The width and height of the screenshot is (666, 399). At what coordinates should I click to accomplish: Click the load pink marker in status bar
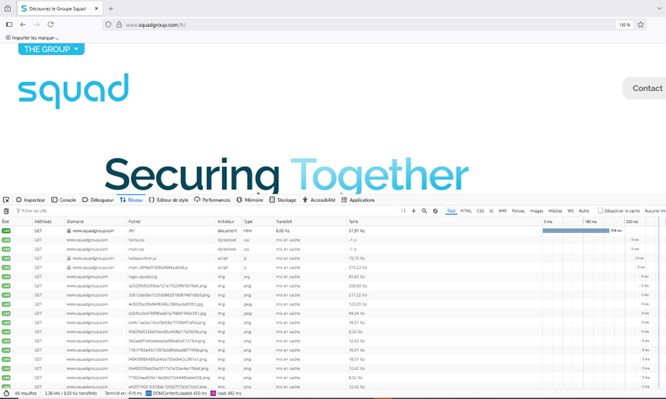[213, 393]
